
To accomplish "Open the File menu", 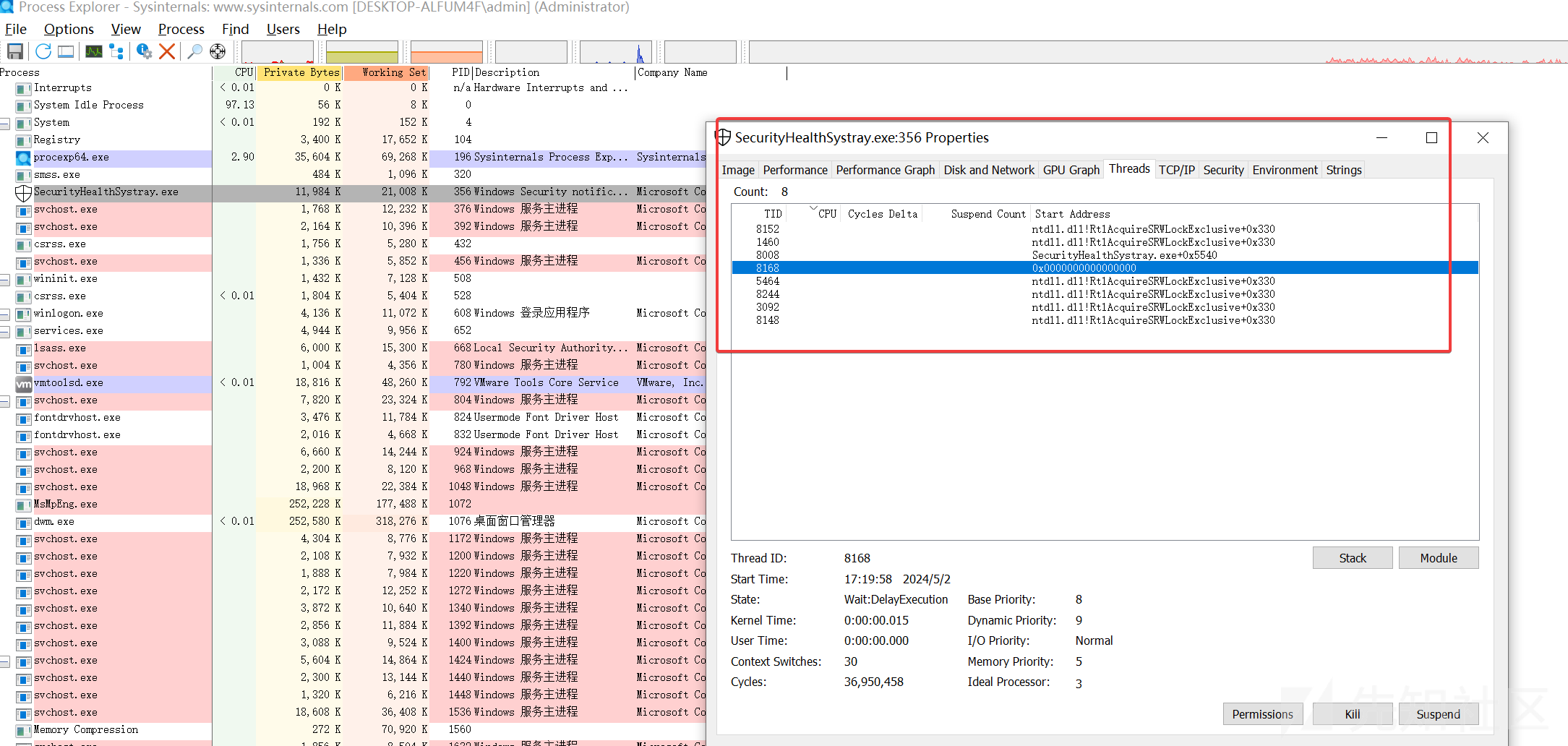I will pos(16,29).
